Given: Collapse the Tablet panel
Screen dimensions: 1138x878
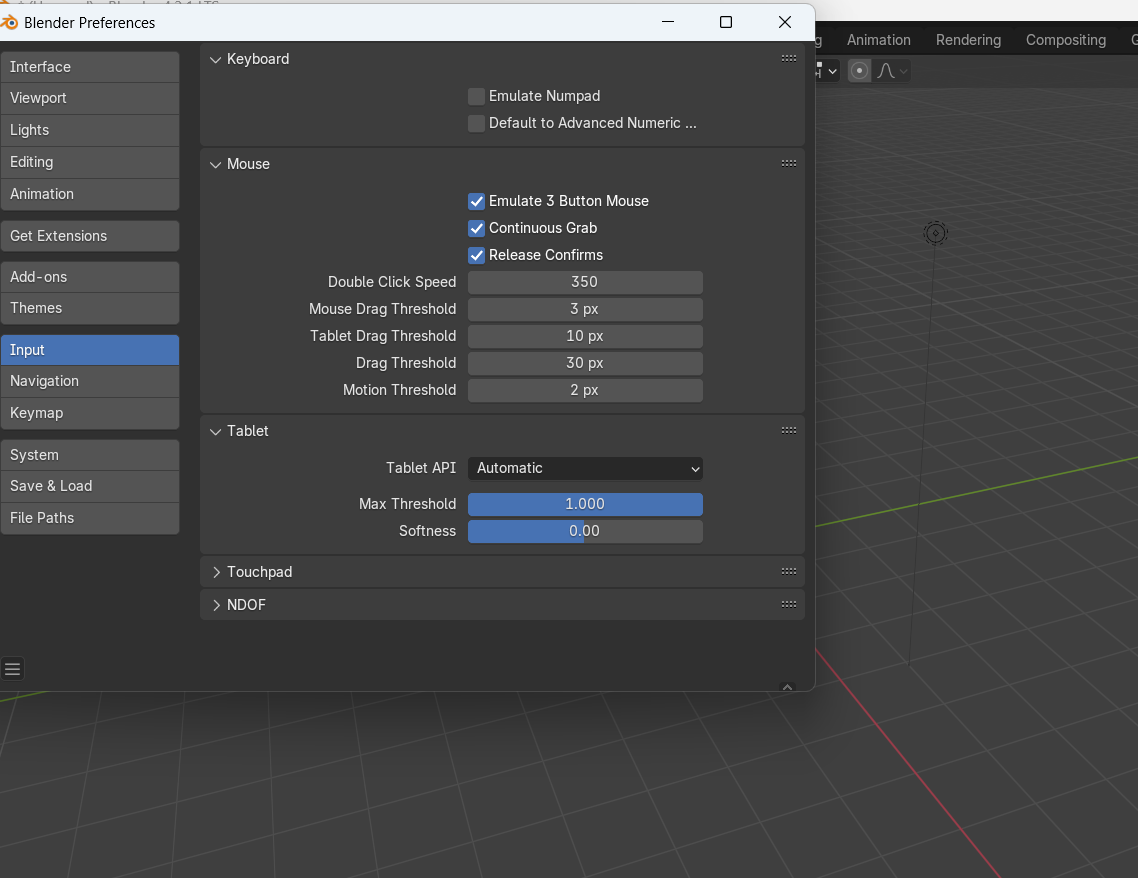Looking at the screenshot, I should tap(216, 432).
